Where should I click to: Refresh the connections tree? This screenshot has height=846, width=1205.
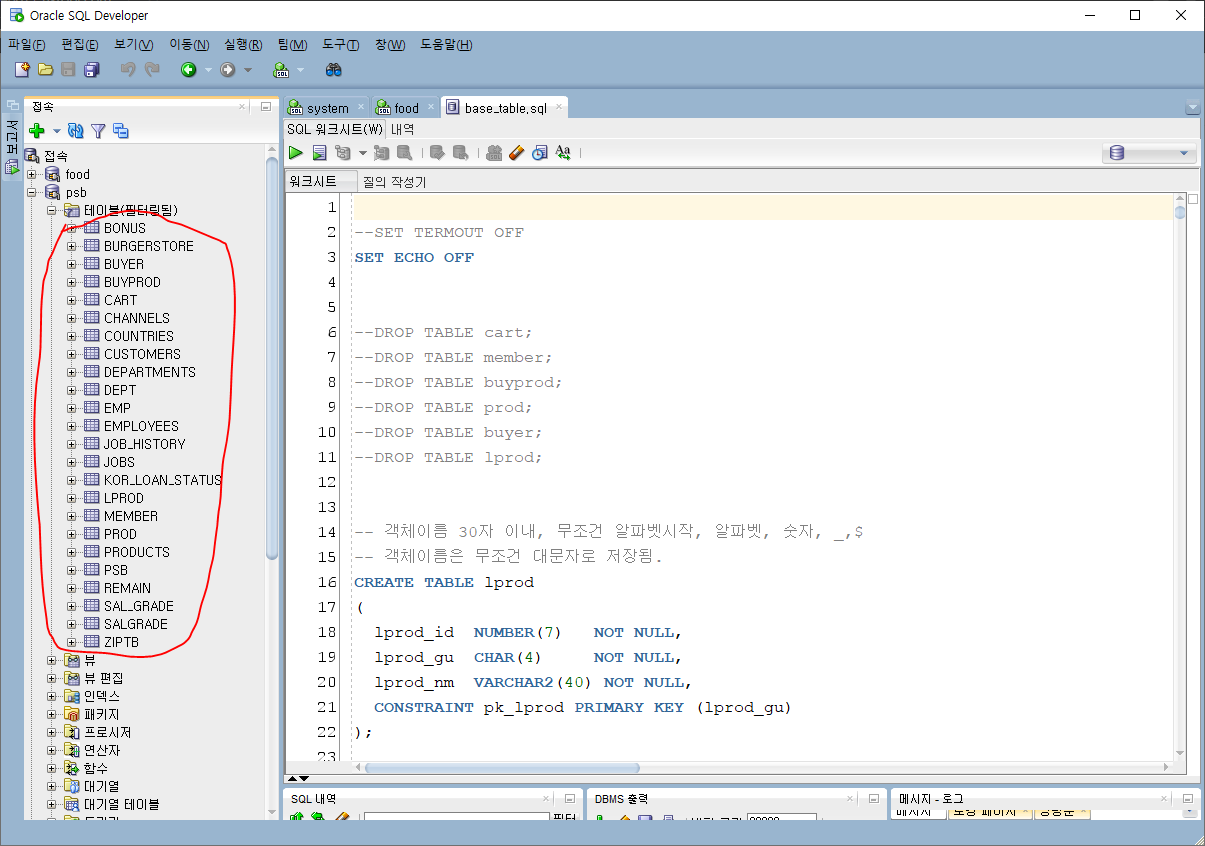click(76, 130)
